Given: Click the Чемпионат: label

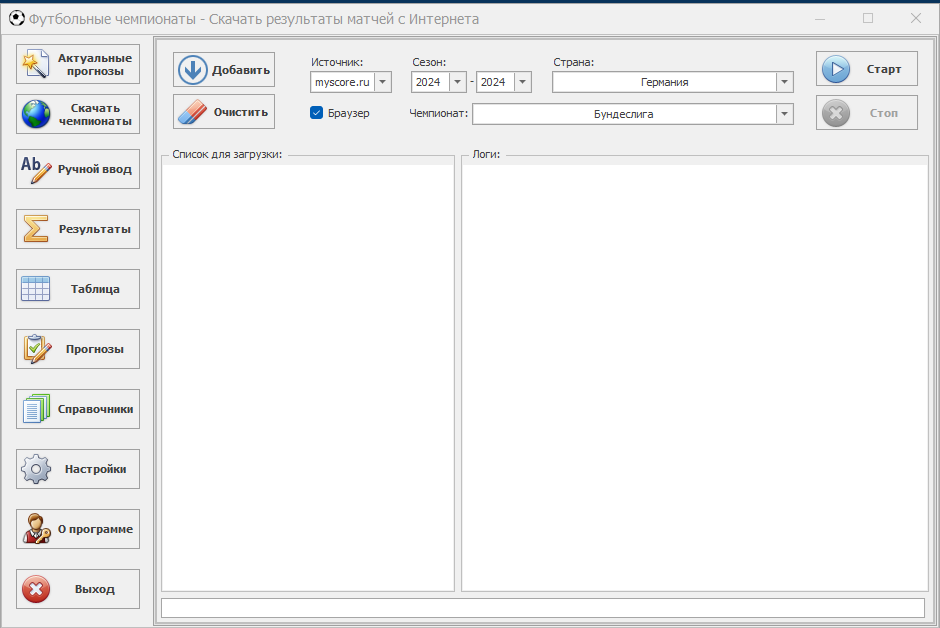Looking at the screenshot, I should click(x=439, y=113).
